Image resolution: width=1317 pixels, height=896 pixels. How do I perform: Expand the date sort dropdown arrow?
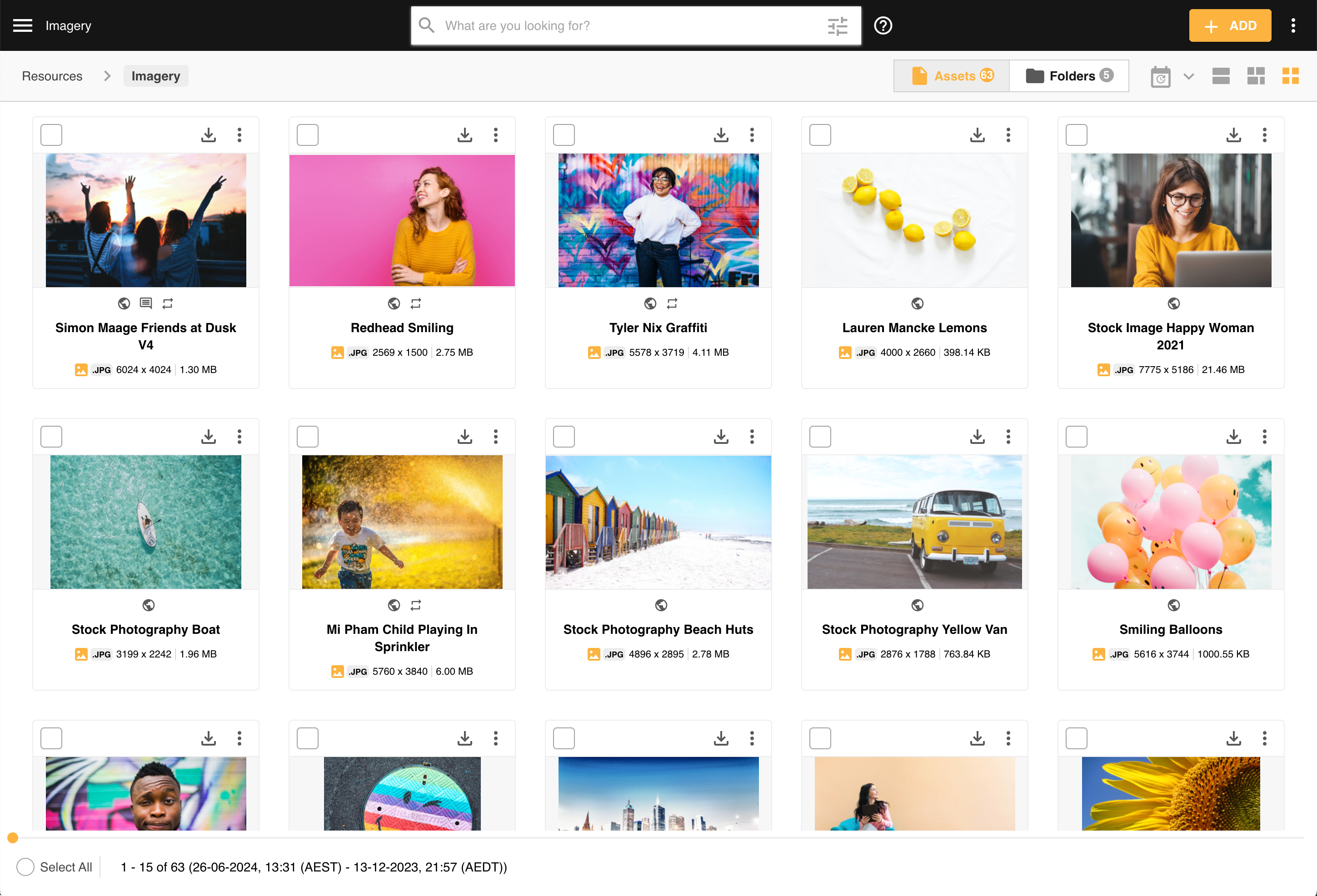tap(1189, 76)
